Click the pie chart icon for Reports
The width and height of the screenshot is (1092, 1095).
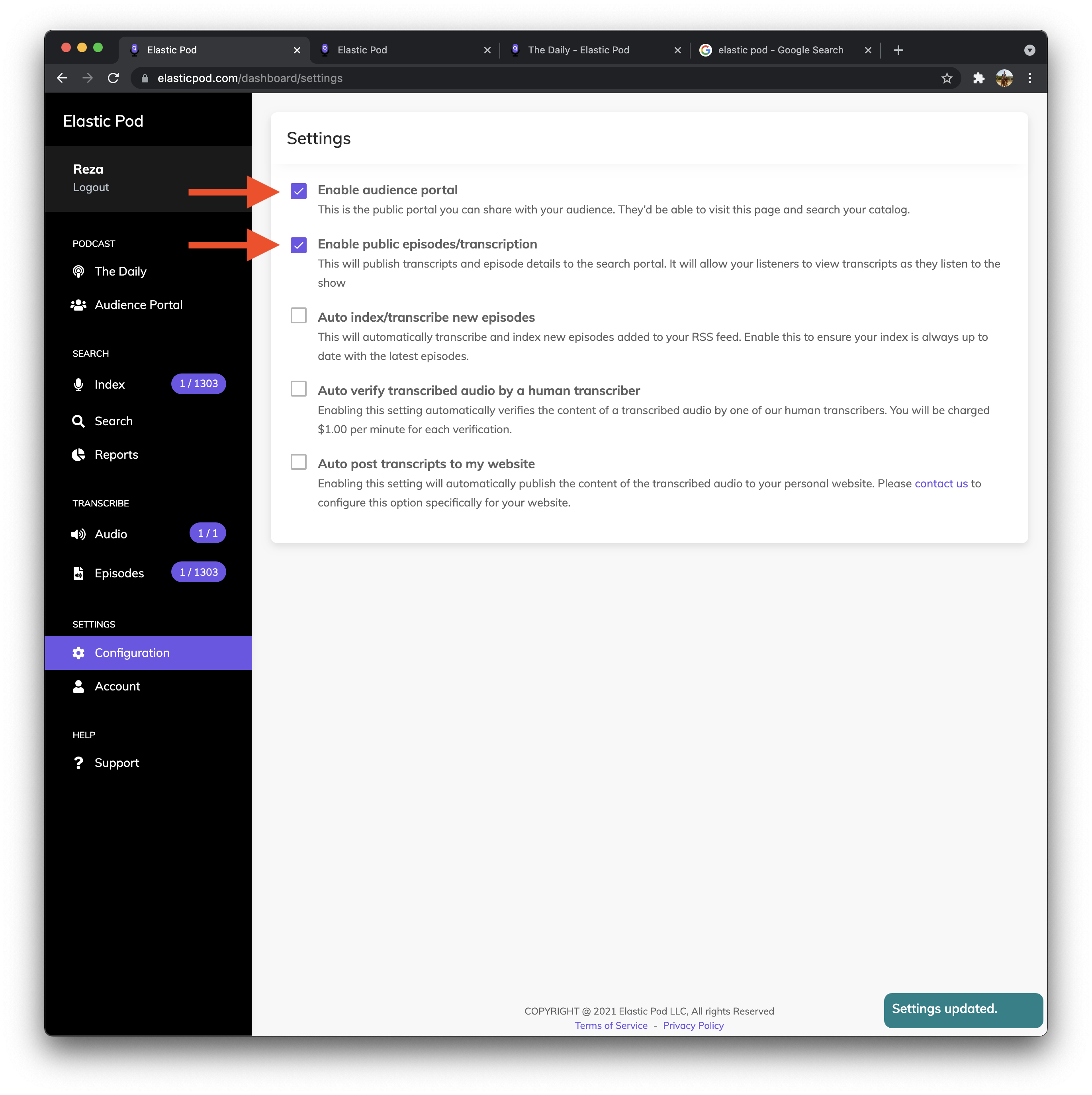78,455
